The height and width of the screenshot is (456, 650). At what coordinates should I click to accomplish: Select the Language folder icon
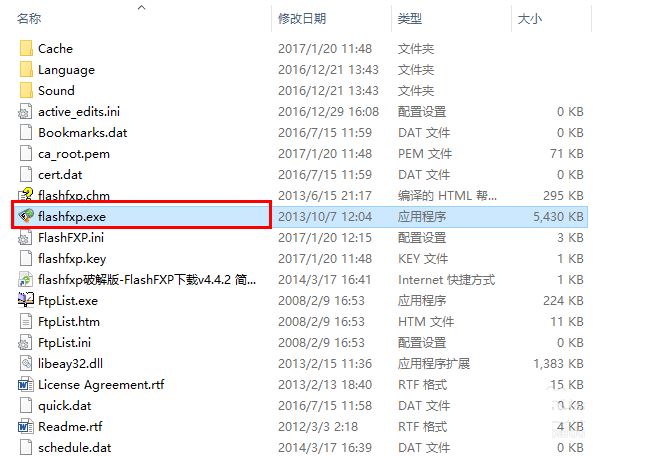point(26,70)
